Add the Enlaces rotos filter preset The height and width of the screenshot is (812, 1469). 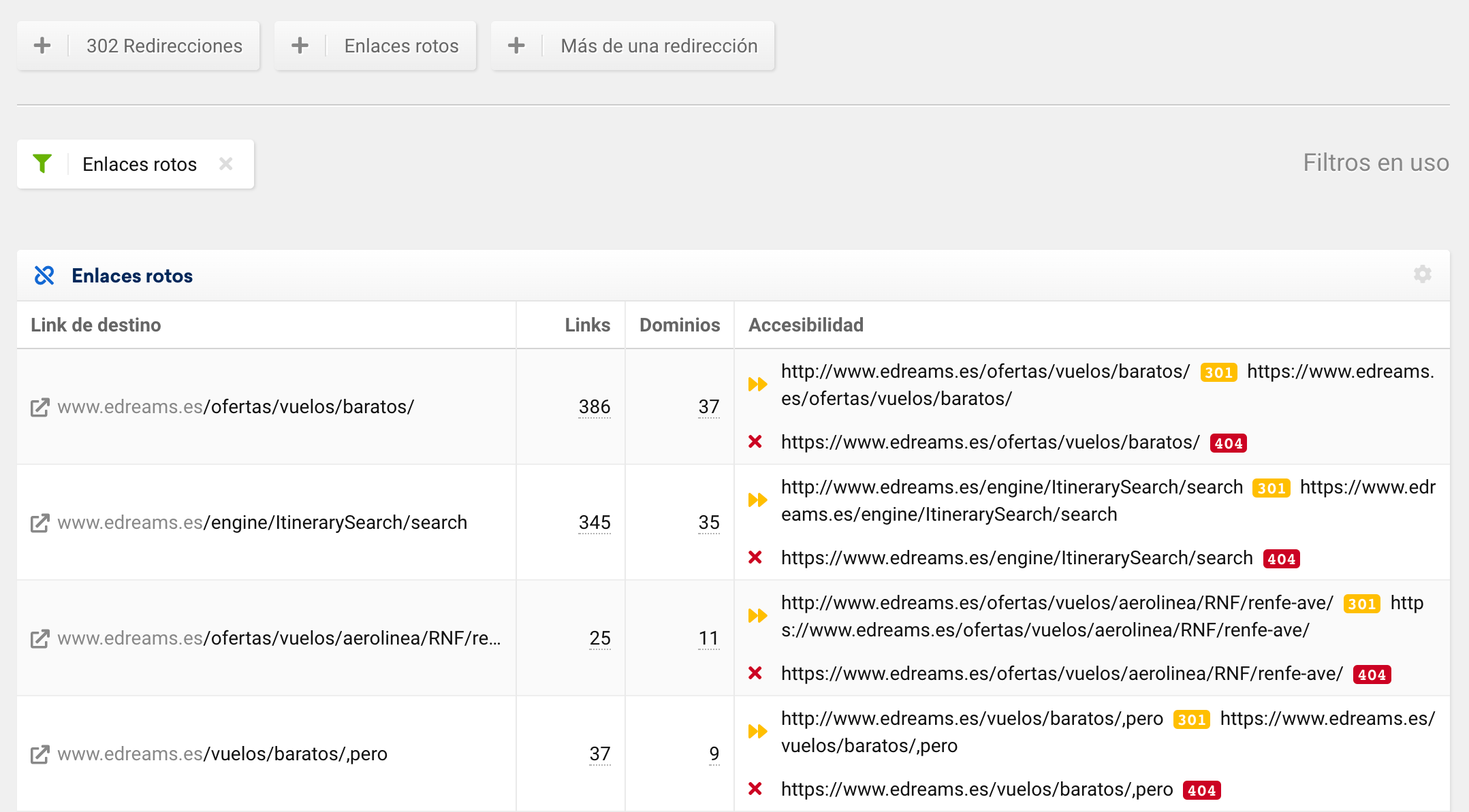point(400,46)
